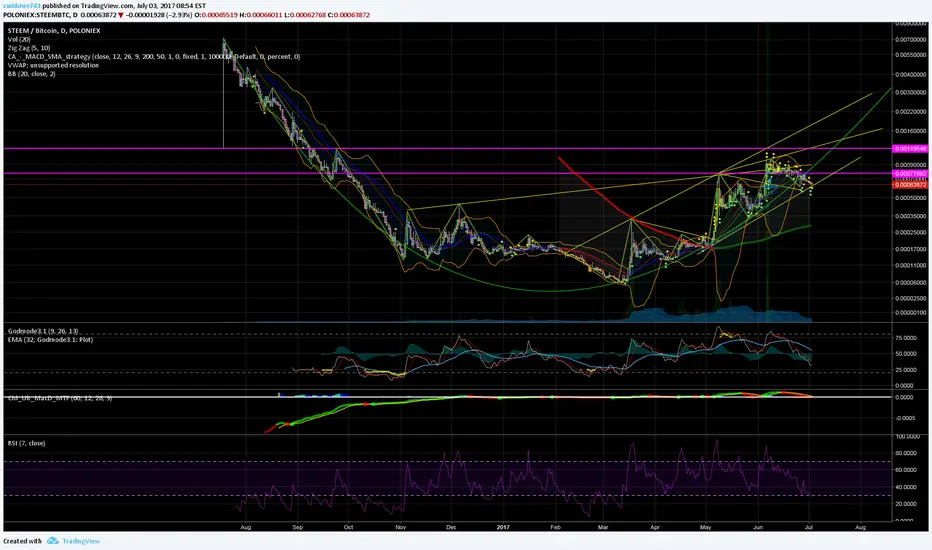The height and width of the screenshot is (550, 932).
Task: Click the 0.00011000 price axis label
Action: [x=911, y=266]
